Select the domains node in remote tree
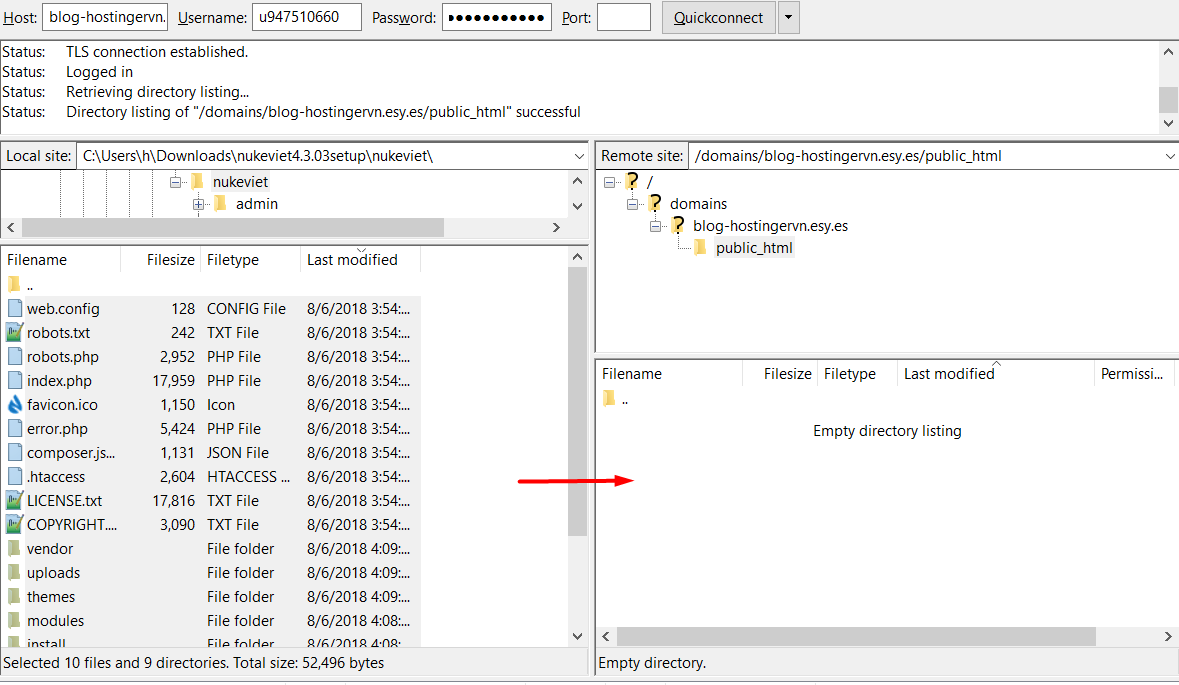This screenshot has width=1179, height=685. 699,204
